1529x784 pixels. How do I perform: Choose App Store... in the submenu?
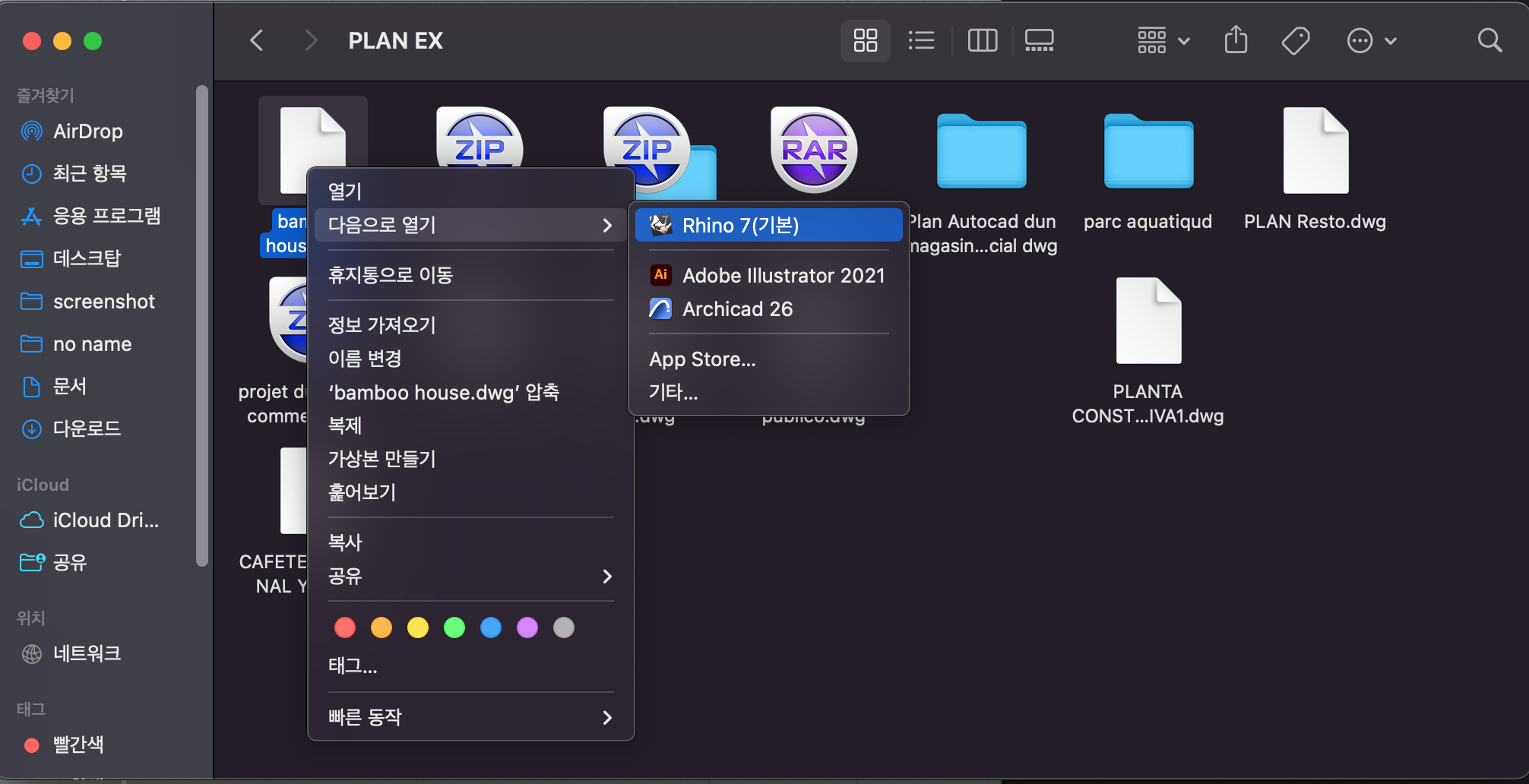pos(769,359)
